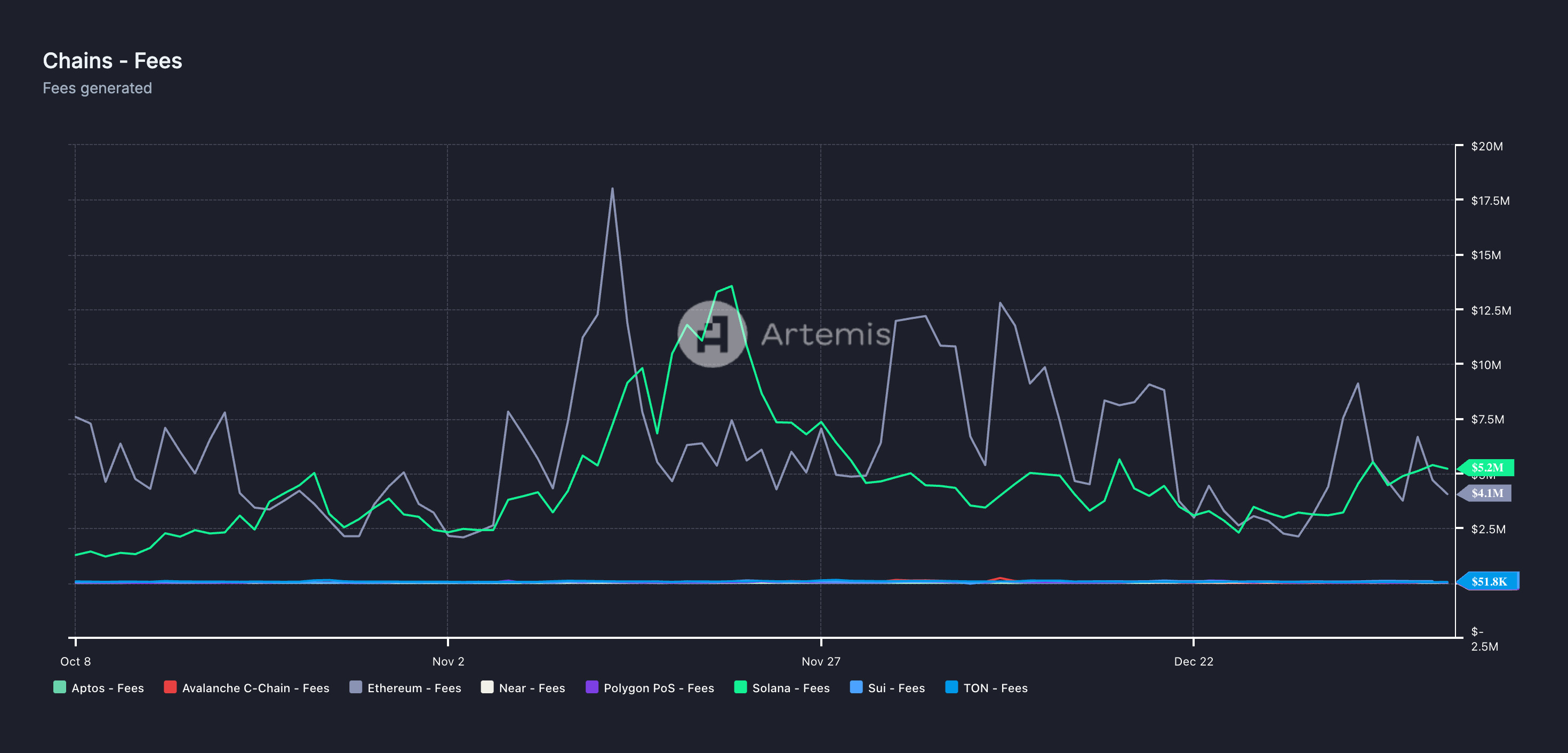Click the Sui Fees blue legend swatch
Viewport: 1568px width, 753px height.
[856, 687]
